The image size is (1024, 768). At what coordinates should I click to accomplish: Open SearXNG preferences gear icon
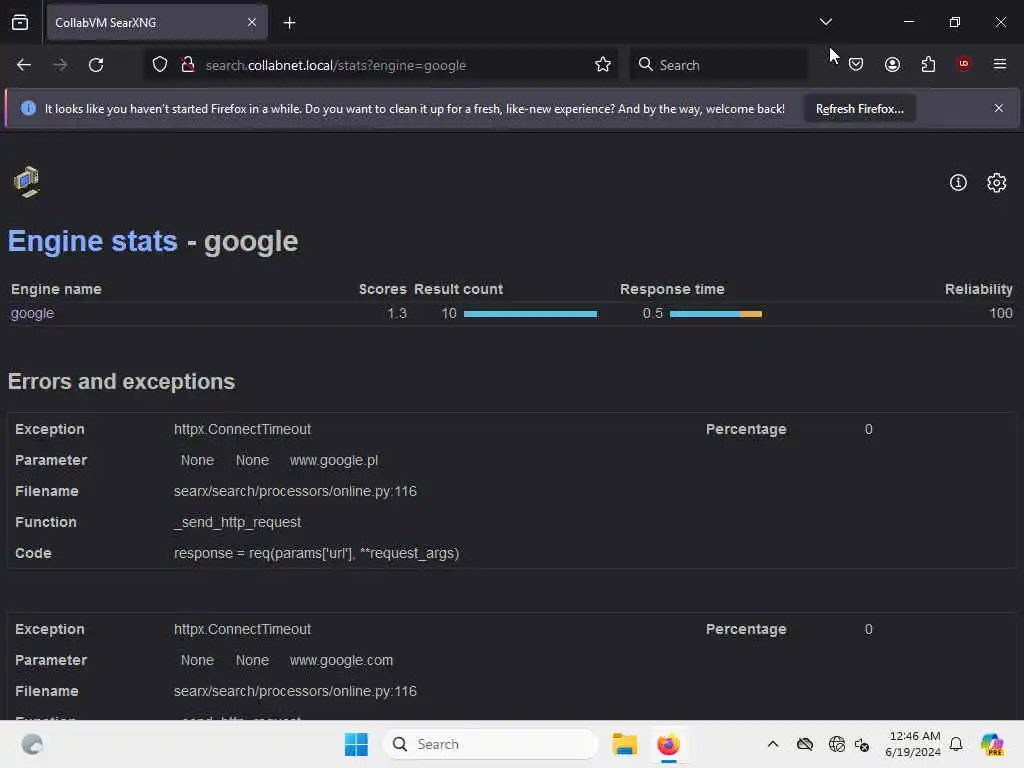coord(997,183)
